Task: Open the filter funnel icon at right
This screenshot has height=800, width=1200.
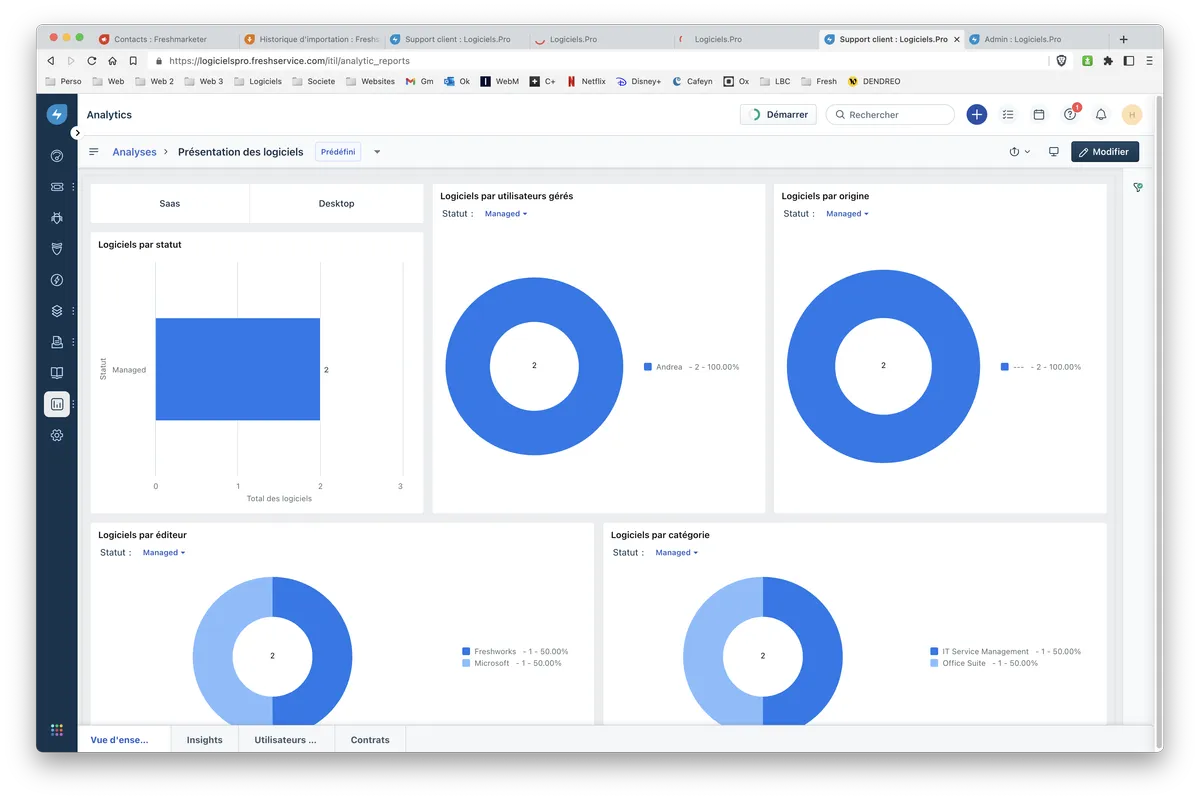Action: coord(1138,188)
